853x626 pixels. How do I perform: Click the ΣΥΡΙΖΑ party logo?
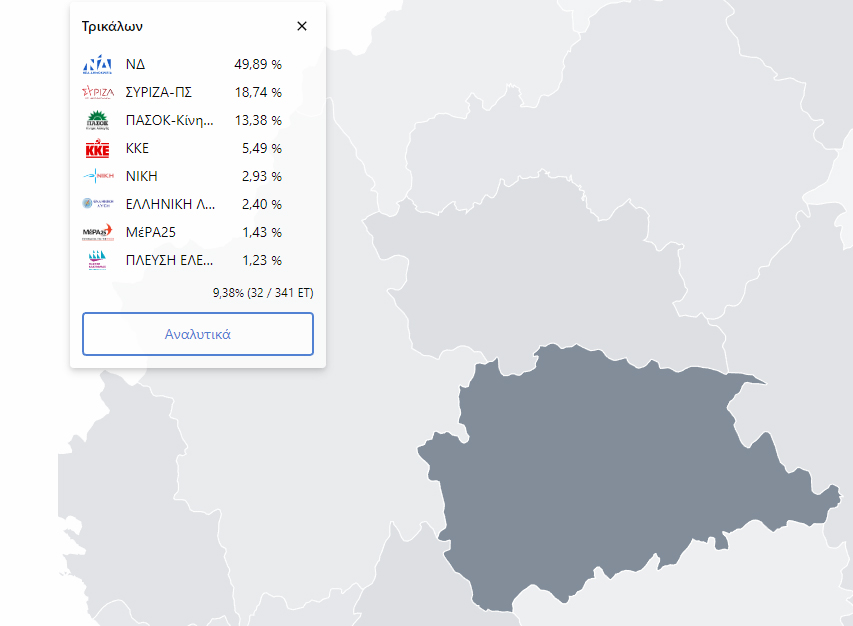click(97, 93)
